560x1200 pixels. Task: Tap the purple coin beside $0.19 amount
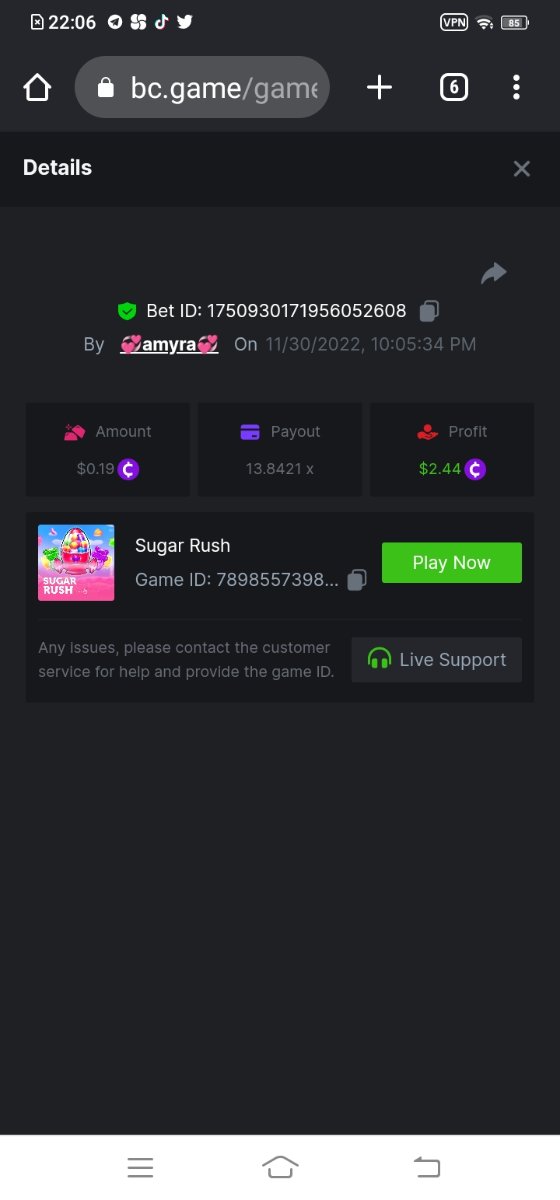click(x=129, y=468)
